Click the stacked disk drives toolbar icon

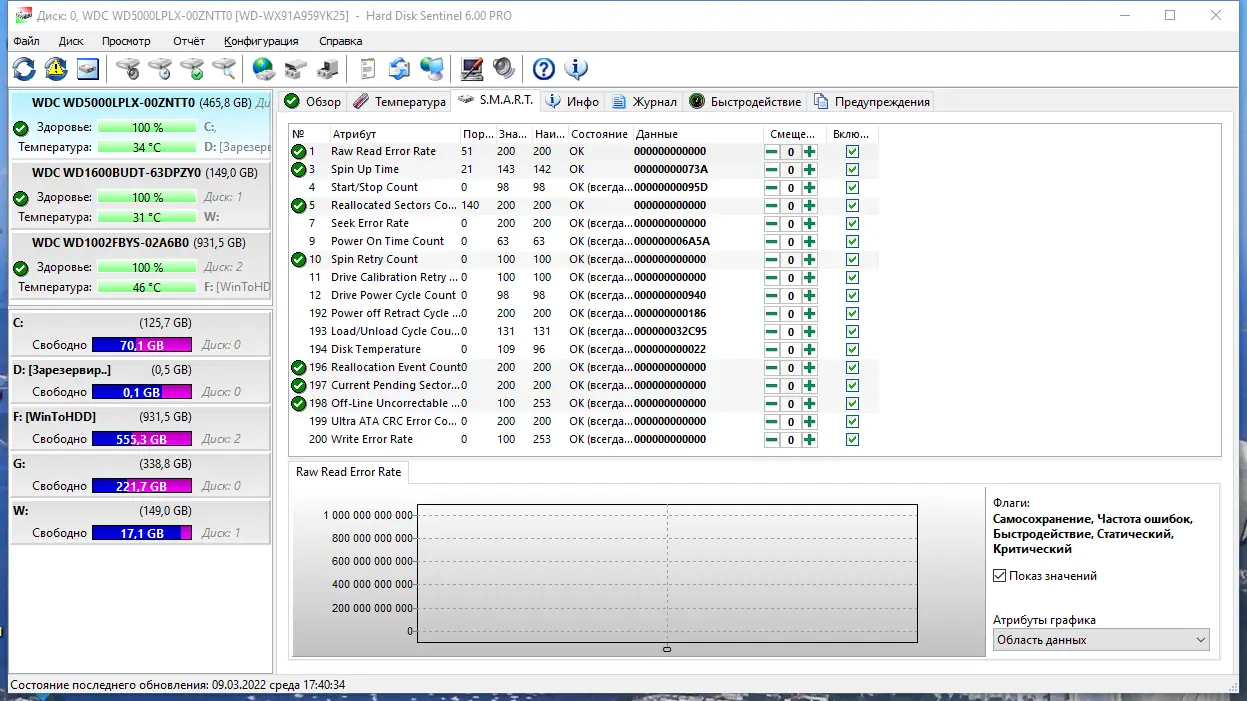point(295,69)
